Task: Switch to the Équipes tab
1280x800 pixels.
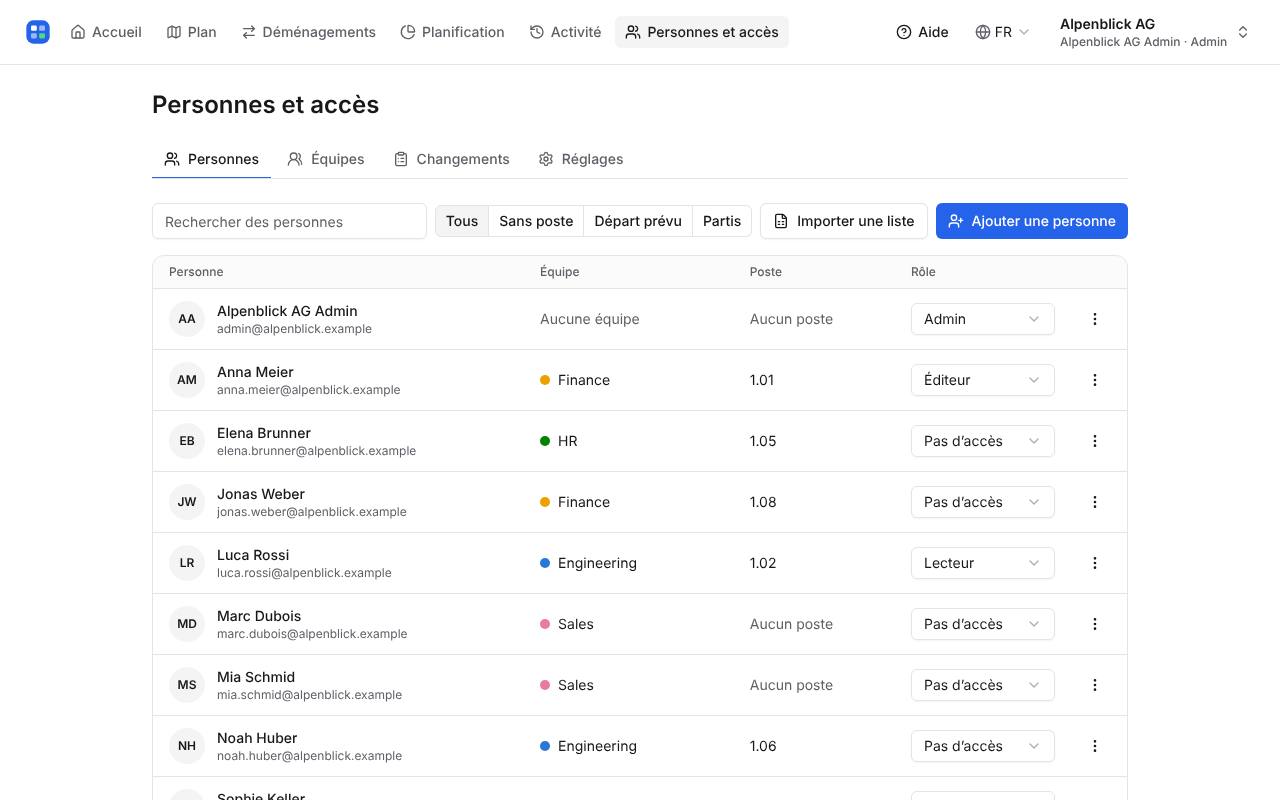Action: click(326, 159)
